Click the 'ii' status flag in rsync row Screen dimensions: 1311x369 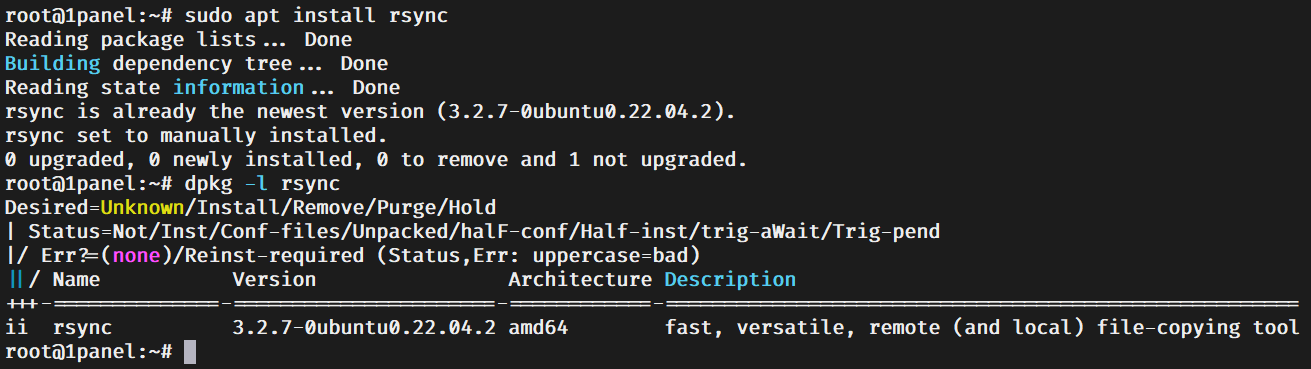point(17,327)
